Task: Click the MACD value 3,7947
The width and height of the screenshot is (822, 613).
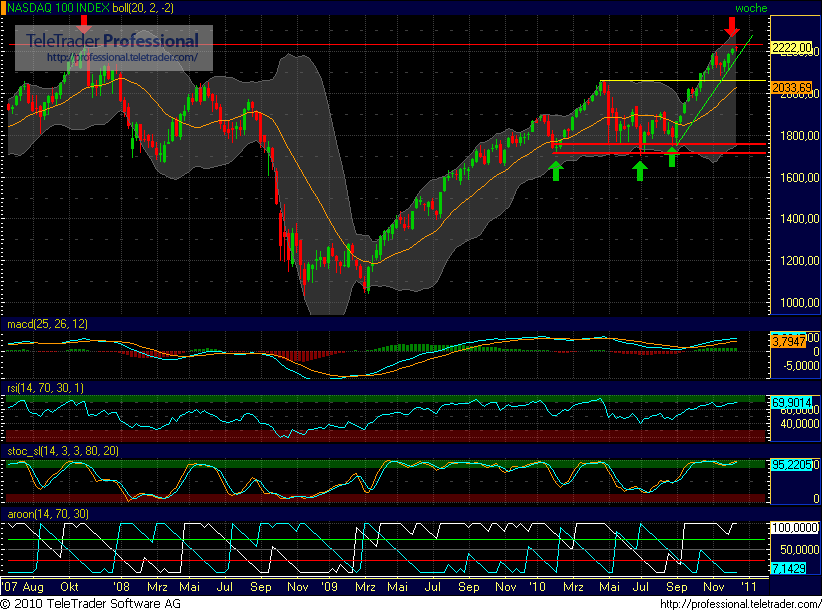Action: pos(788,341)
